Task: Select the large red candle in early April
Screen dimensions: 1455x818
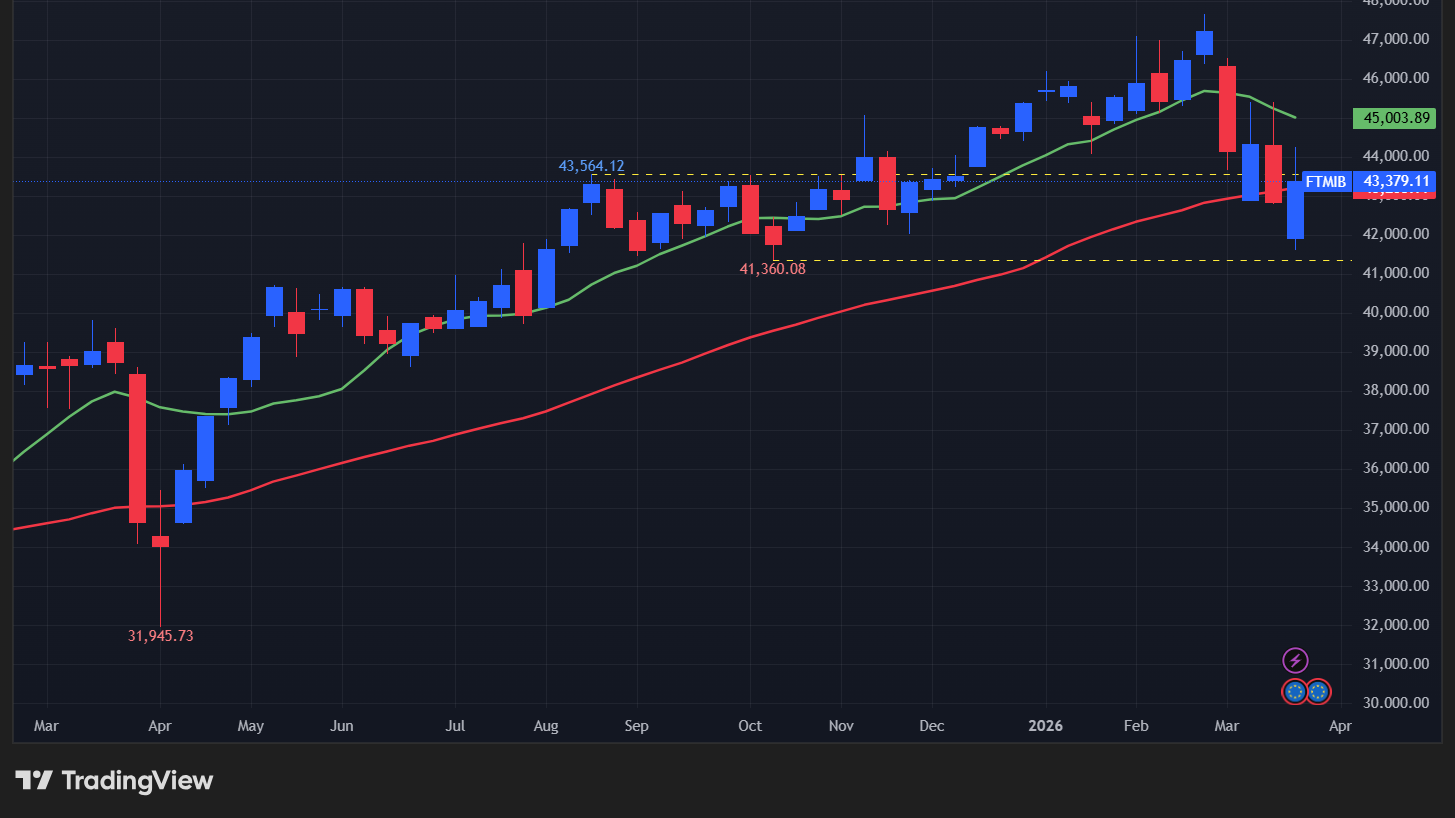Action: point(138,448)
